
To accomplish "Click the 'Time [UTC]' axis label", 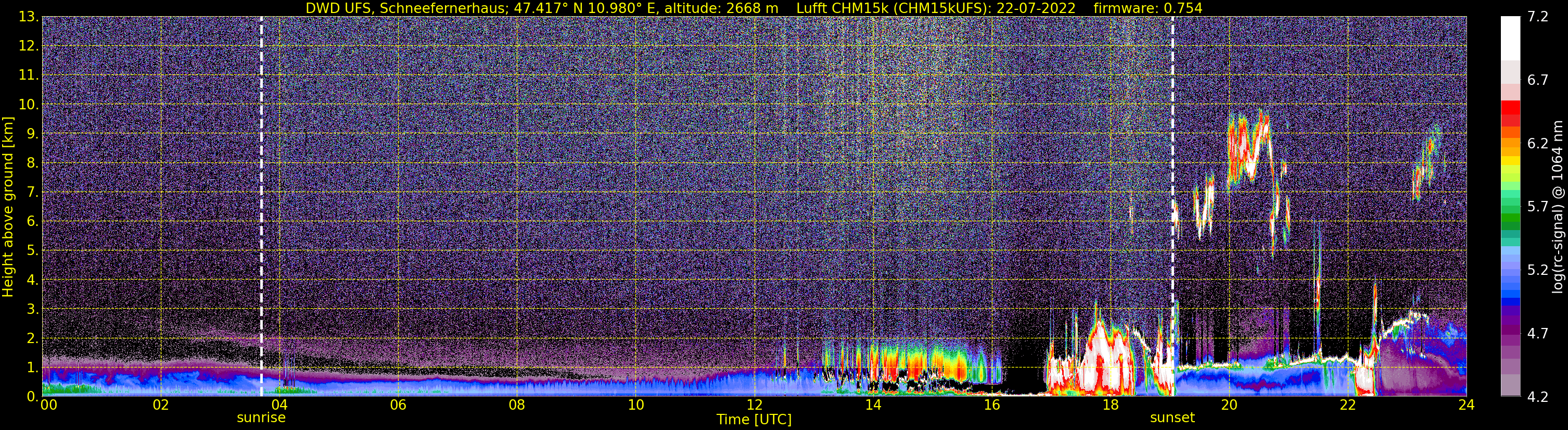I will pos(754,419).
